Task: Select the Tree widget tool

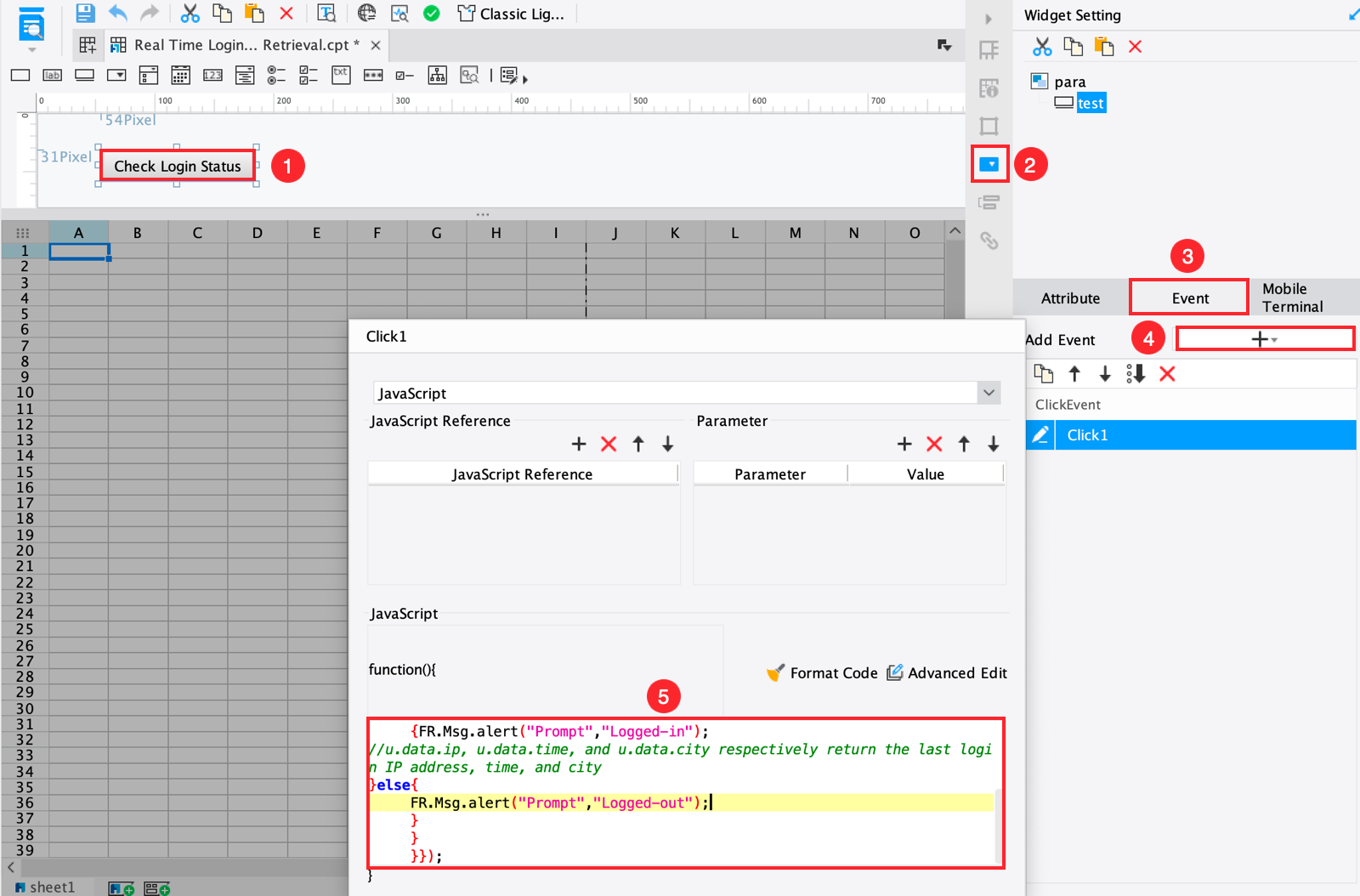Action: (x=437, y=76)
